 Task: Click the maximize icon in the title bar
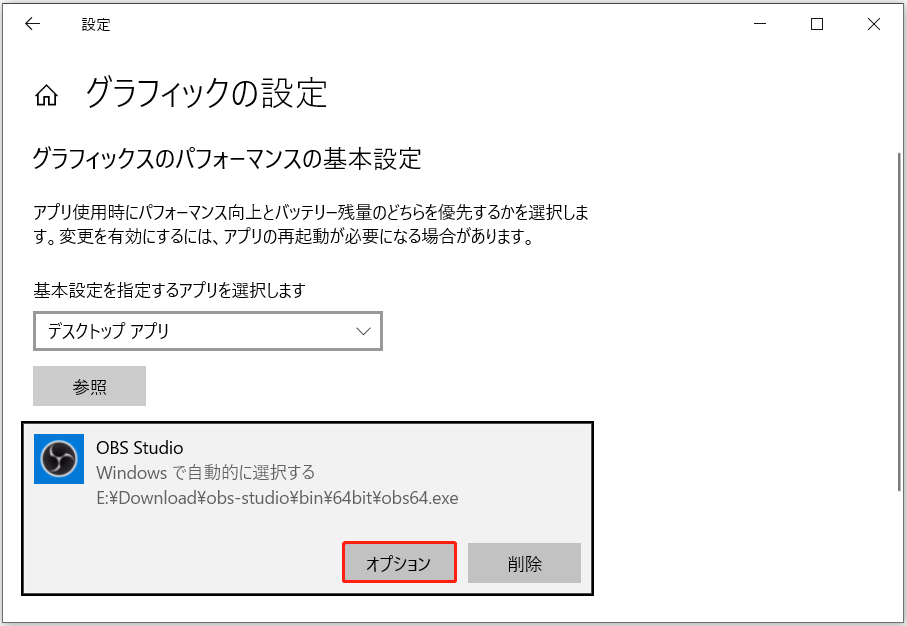816,23
